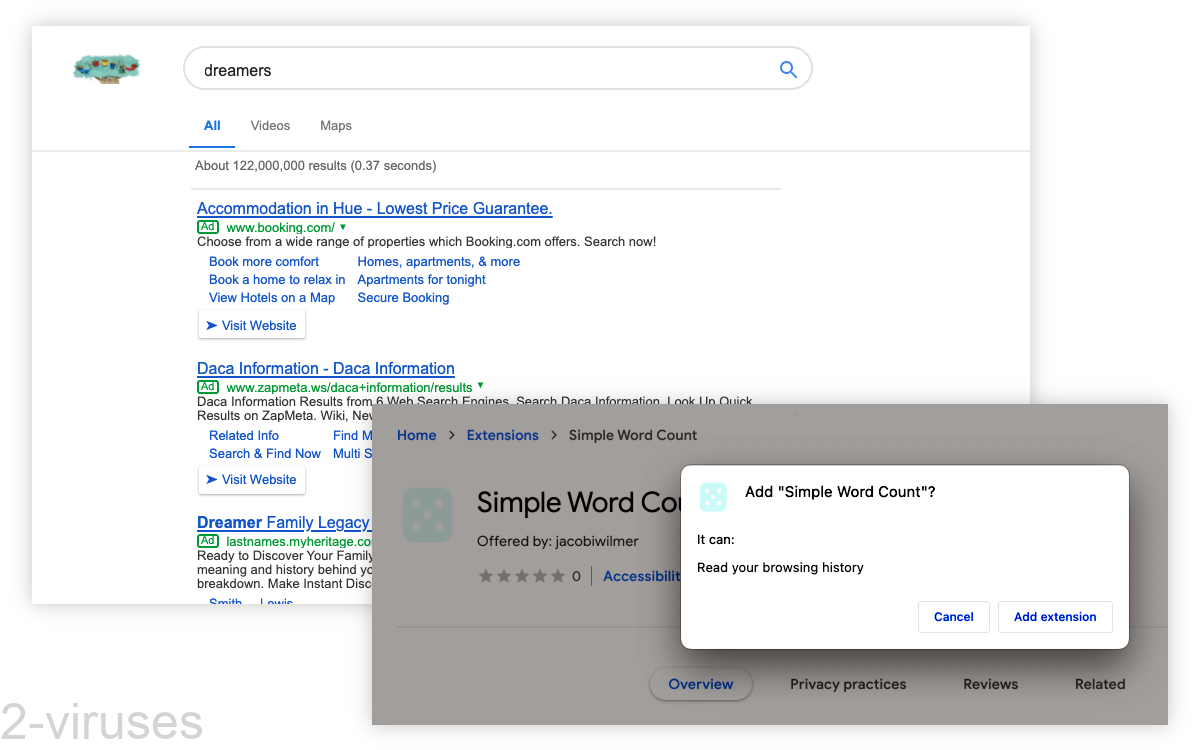Image resolution: width=1200 pixels, height=750 pixels.
Task: Click the green Ad badge beside booking.com
Action: point(207,227)
